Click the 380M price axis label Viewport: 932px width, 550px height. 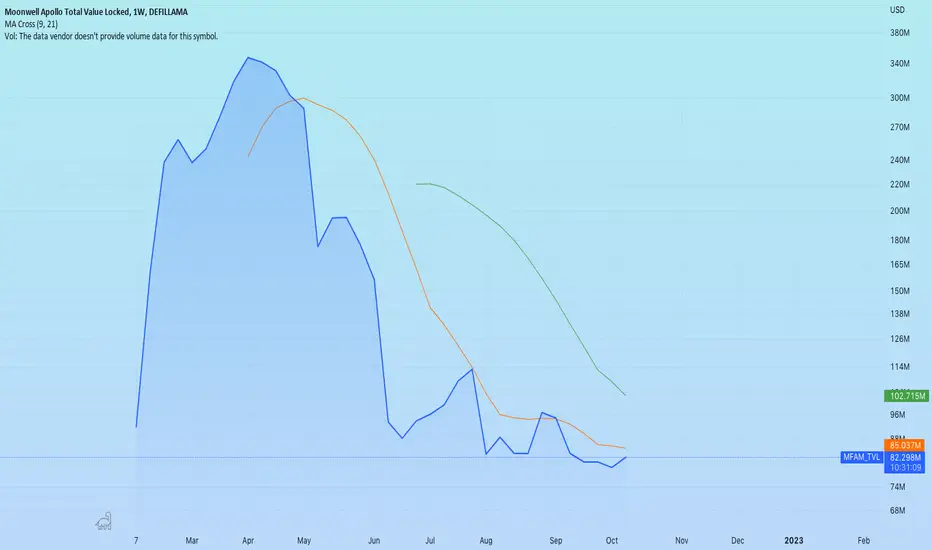click(x=899, y=33)
